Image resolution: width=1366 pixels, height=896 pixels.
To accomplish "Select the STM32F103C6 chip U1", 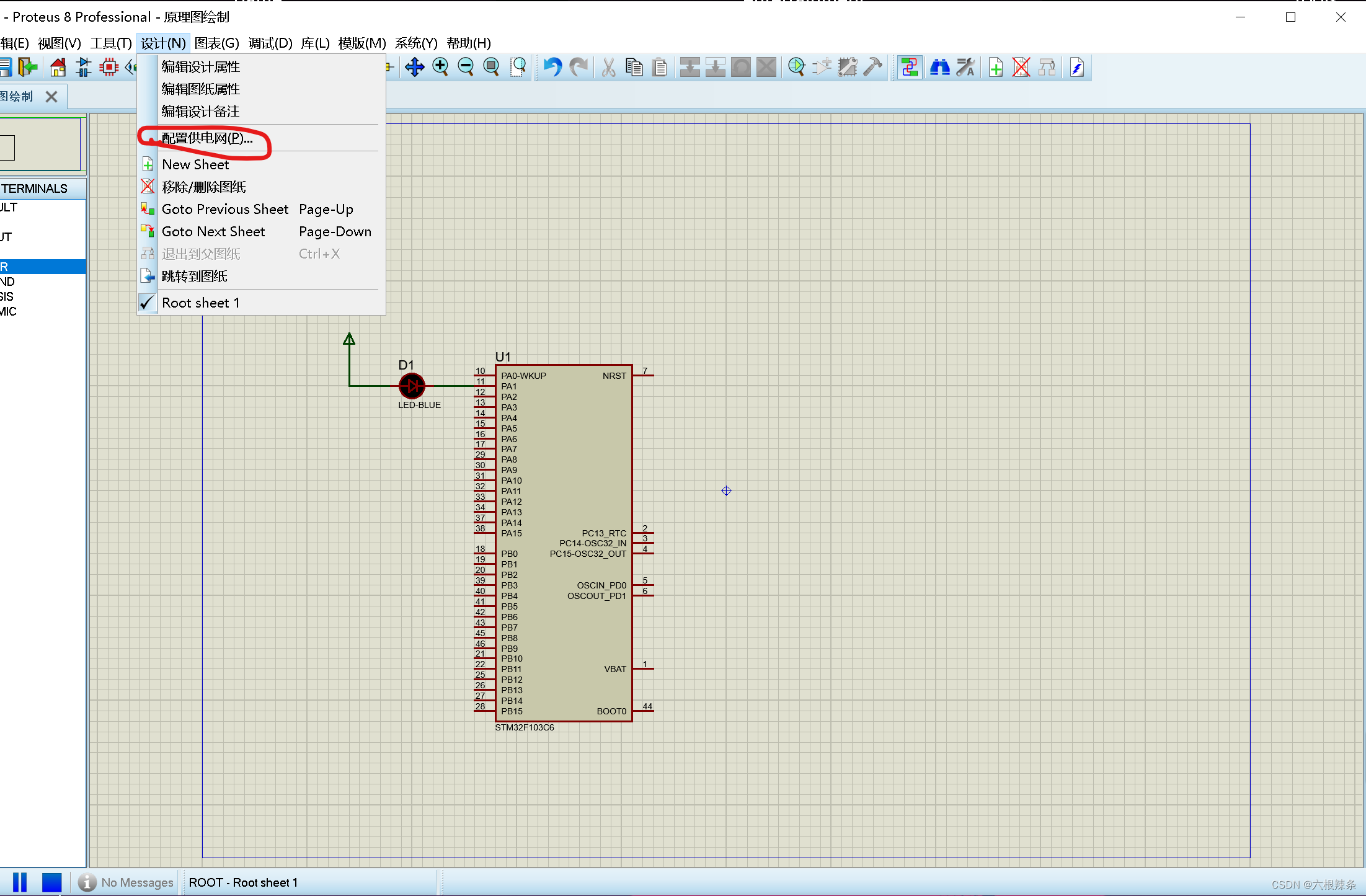I will 563,539.
